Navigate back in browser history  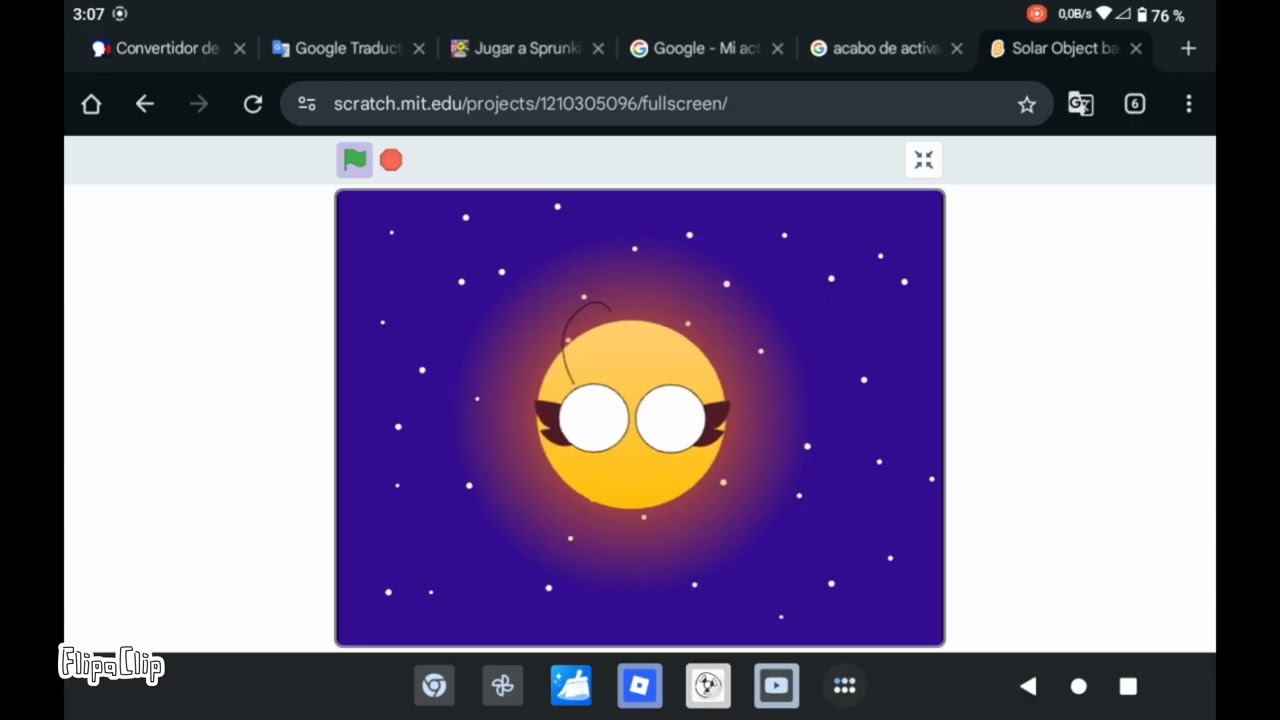coord(145,104)
